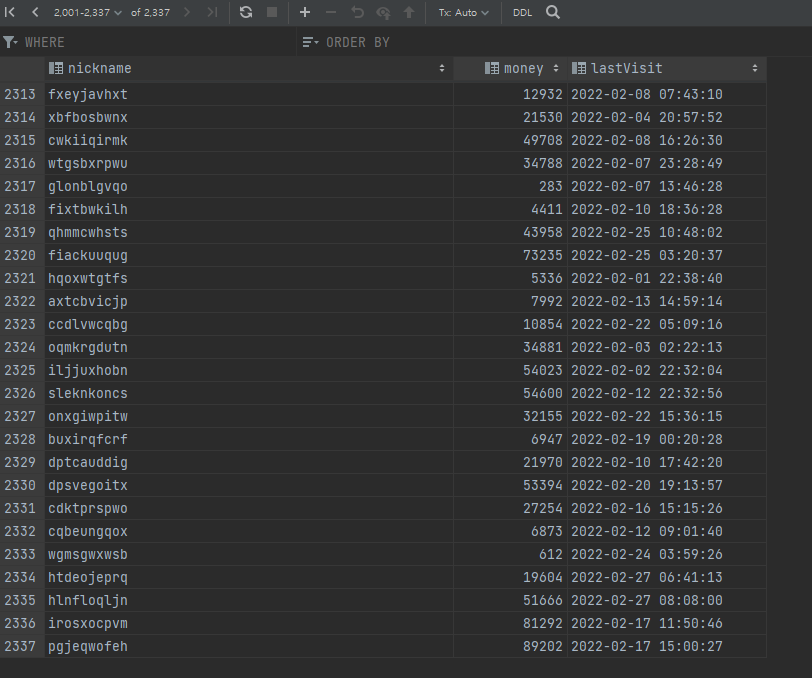Select the lastVisit column header
Viewport: 812px width, 678px height.
point(666,68)
